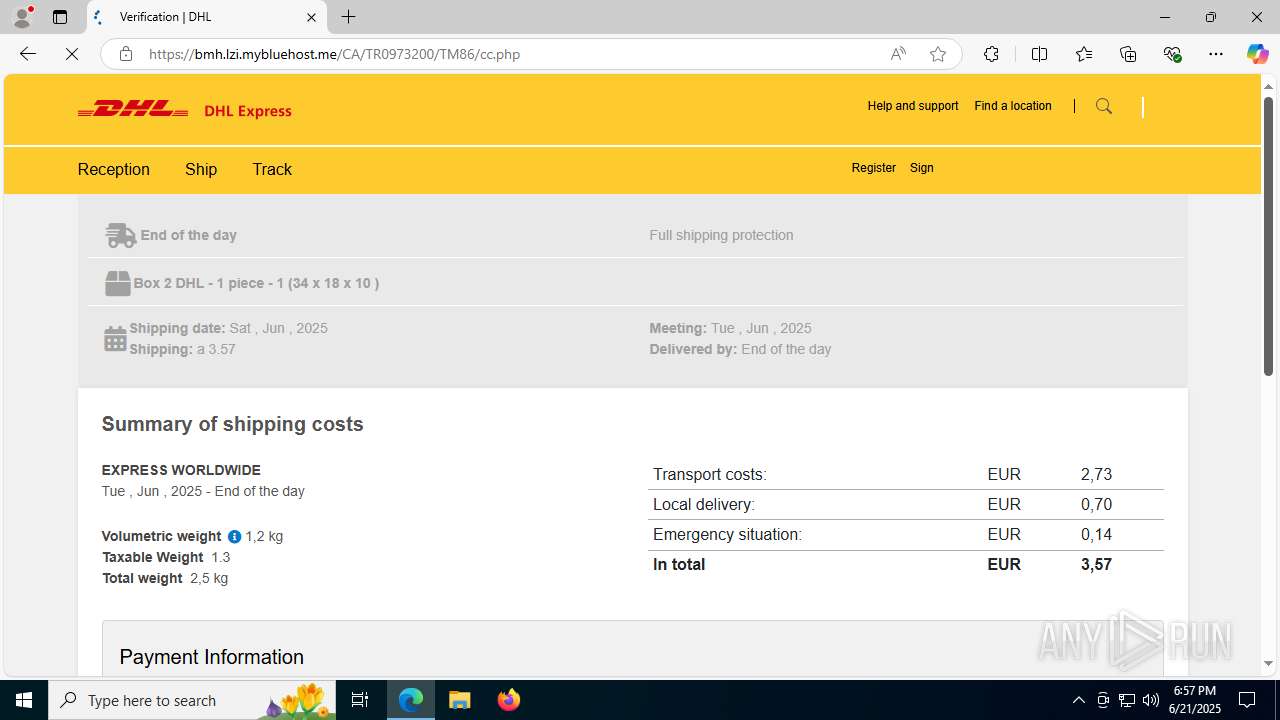Close the Verification DHL tab
The image size is (1280, 720).
tap(311, 17)
